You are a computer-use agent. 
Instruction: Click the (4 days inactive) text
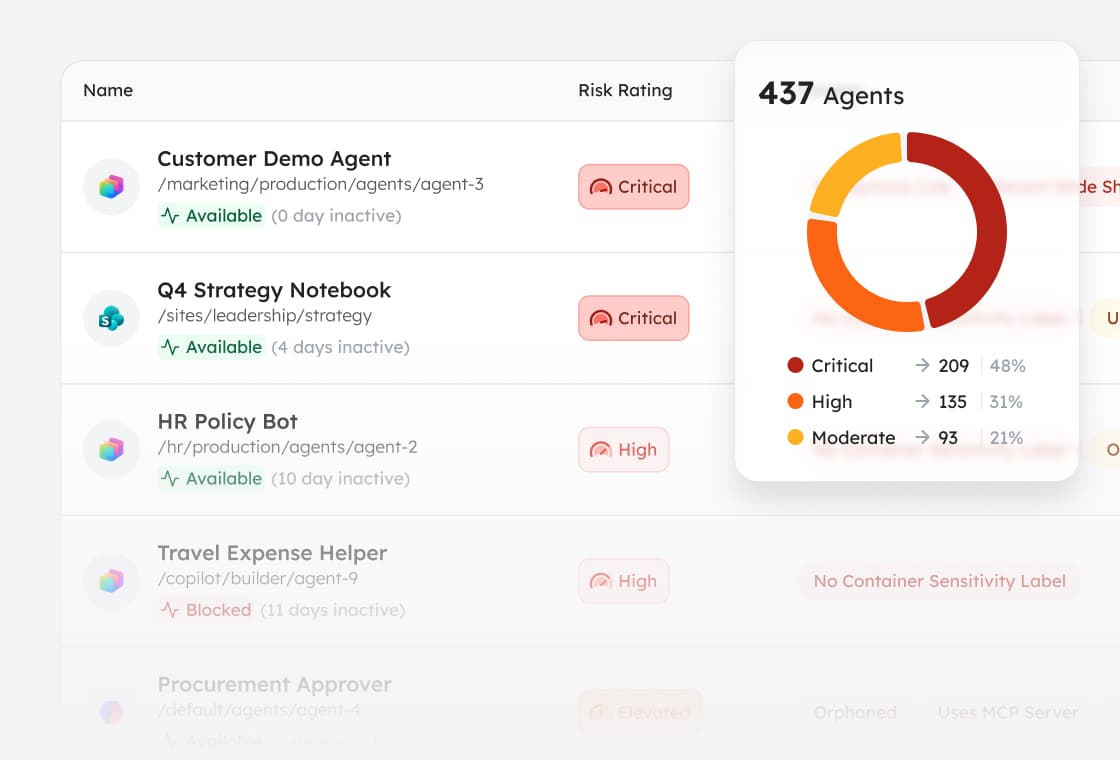click(341, 347)
